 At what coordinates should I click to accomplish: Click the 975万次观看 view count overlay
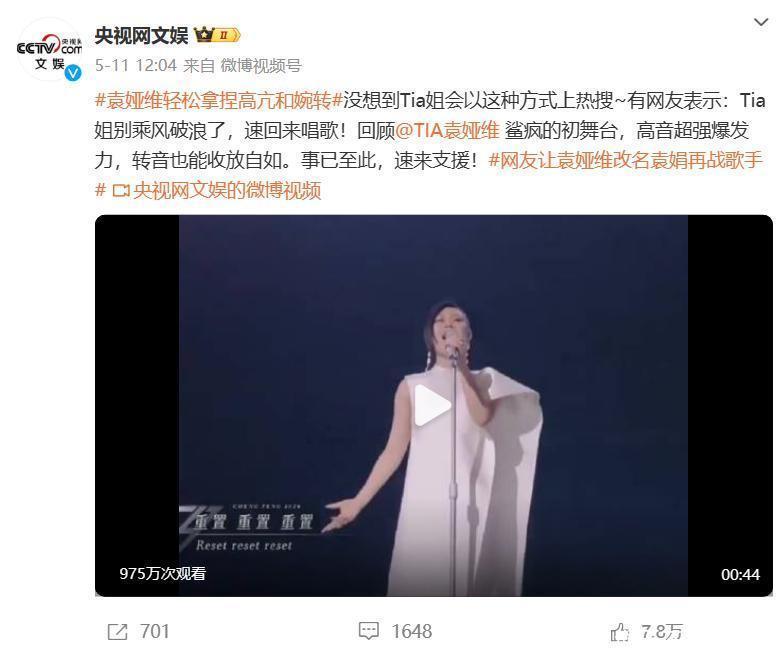coord(162,574)
